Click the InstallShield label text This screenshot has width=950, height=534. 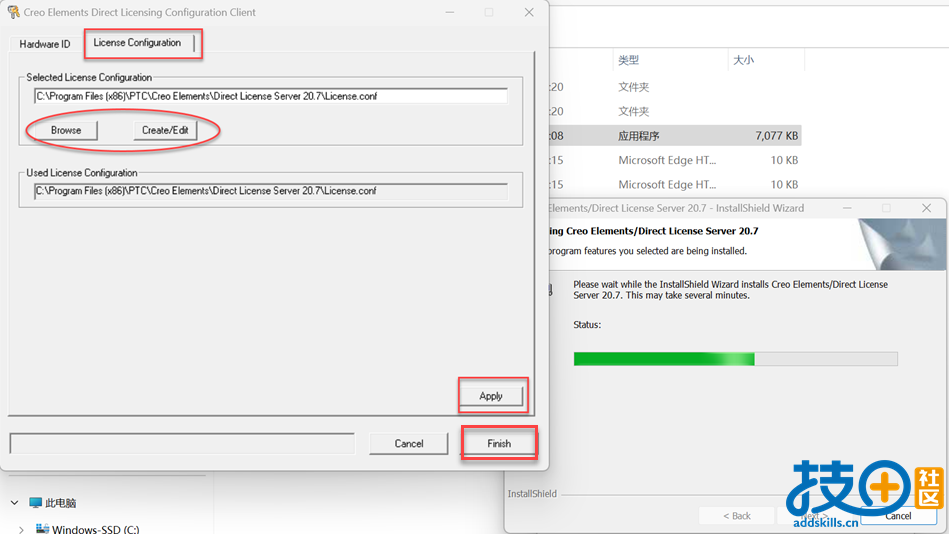pyautogui.click(x=532, y=493)
